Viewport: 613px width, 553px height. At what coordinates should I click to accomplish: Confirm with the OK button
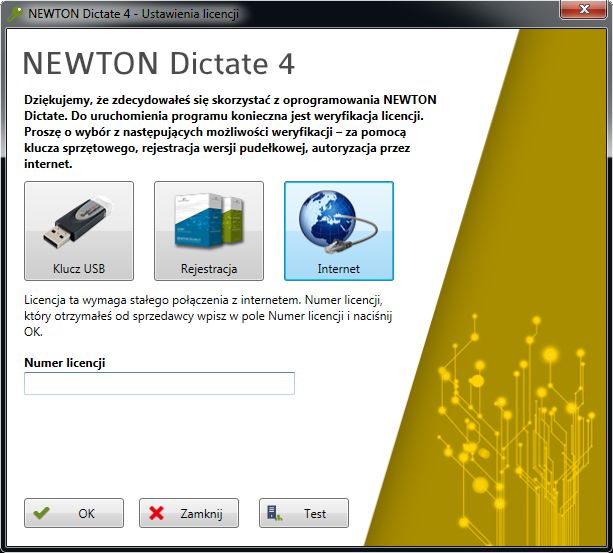74,513
